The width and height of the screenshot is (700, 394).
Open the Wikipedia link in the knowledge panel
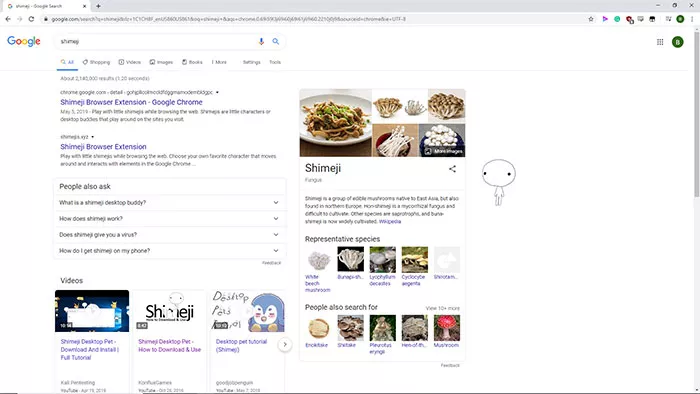tap(390, 222)
